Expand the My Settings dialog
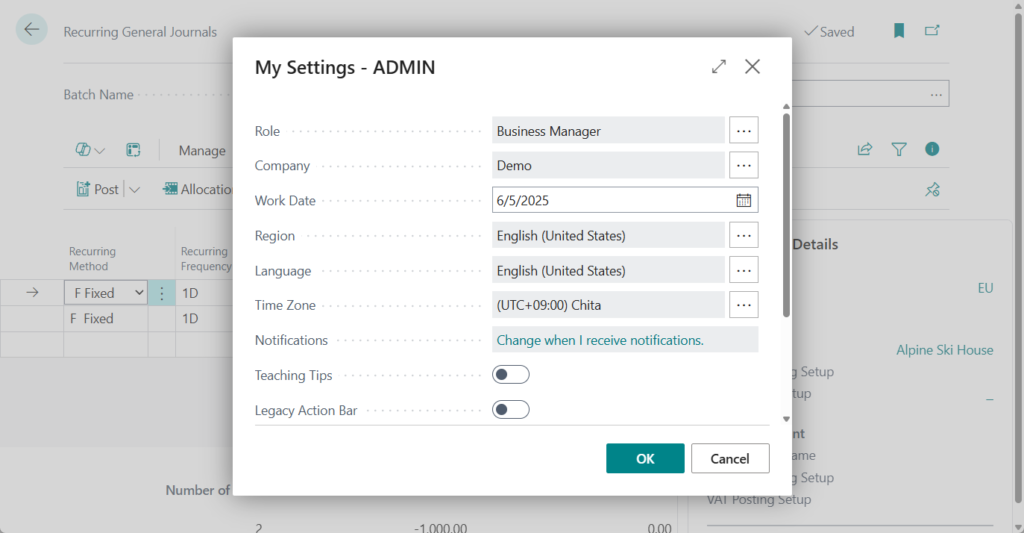The image size is (1024, 533). click(719, 67)
